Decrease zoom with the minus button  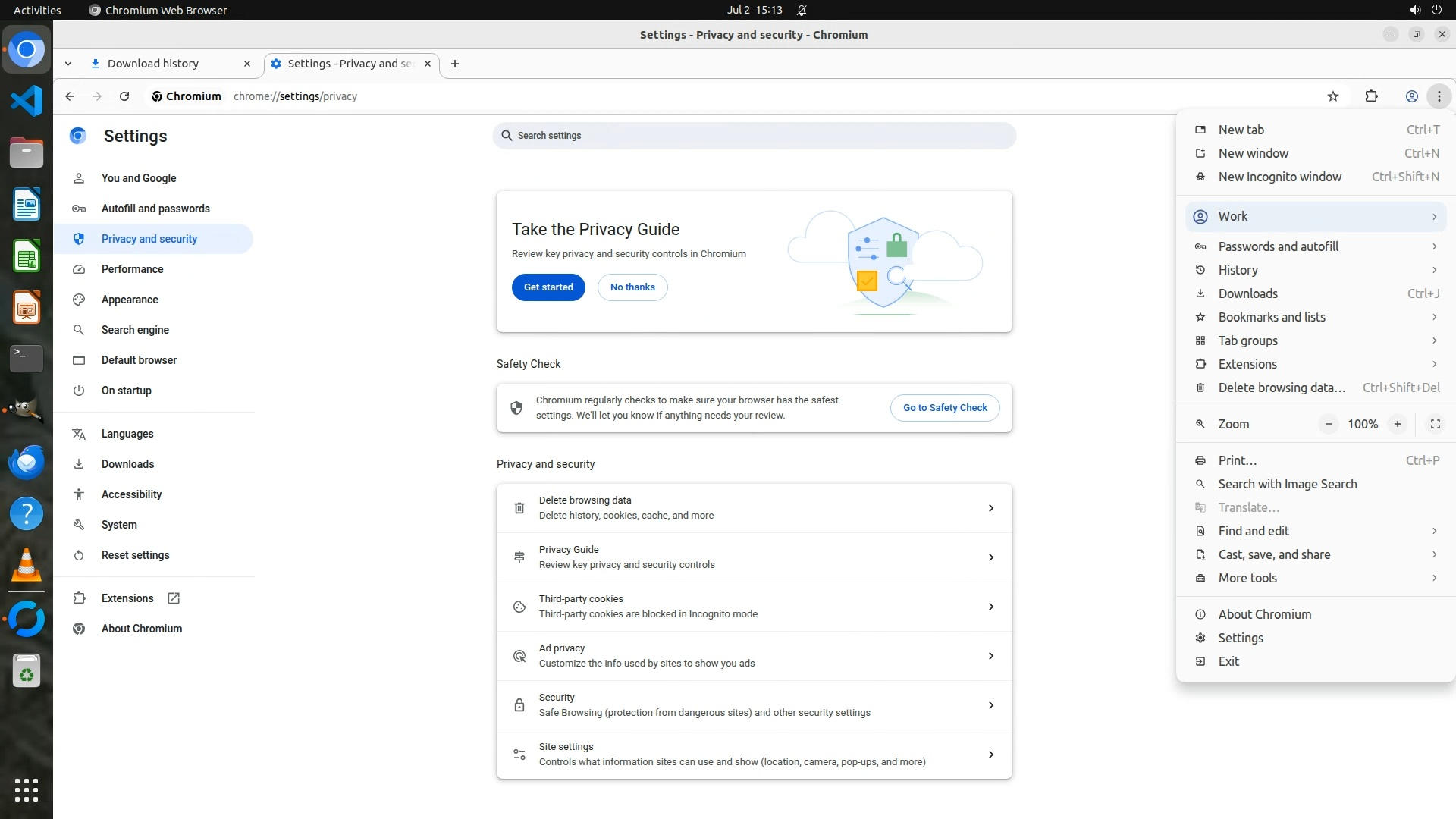1328,424
